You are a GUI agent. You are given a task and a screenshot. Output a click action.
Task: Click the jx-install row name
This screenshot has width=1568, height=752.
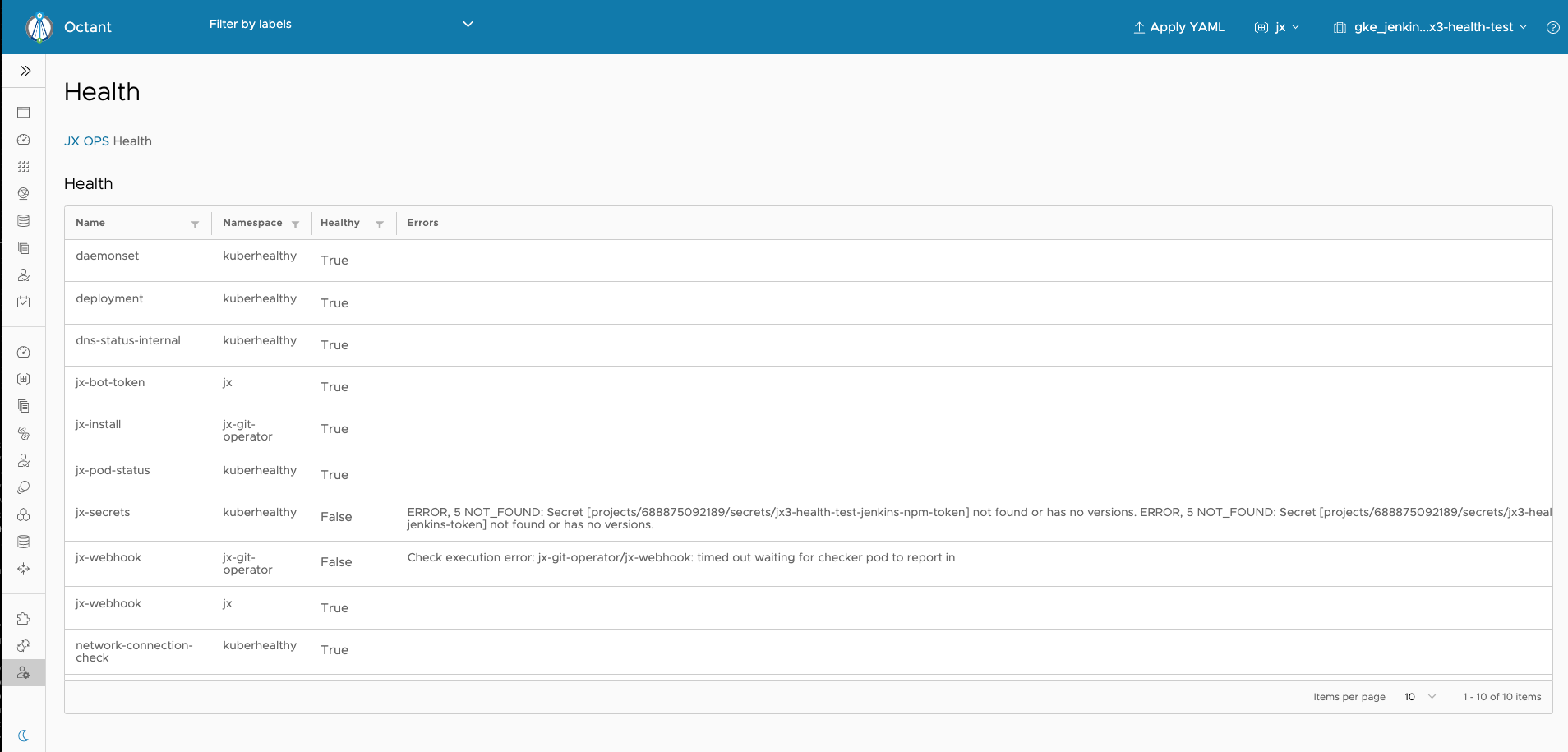99,424
